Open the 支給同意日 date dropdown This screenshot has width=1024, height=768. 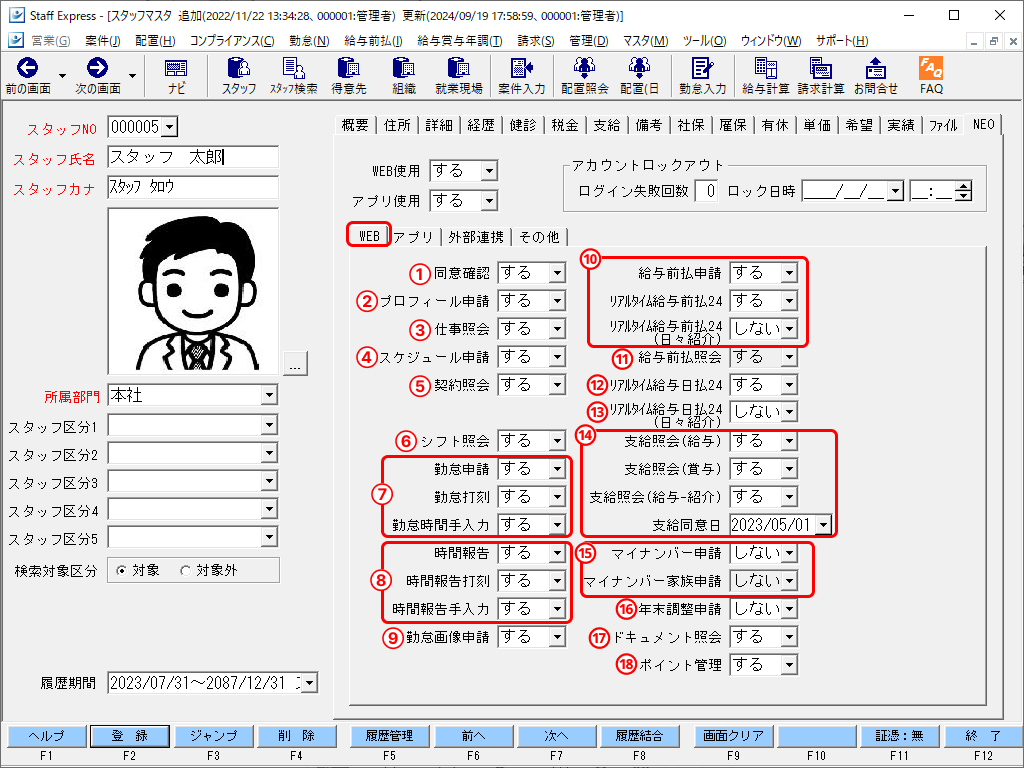coord(822,525)
